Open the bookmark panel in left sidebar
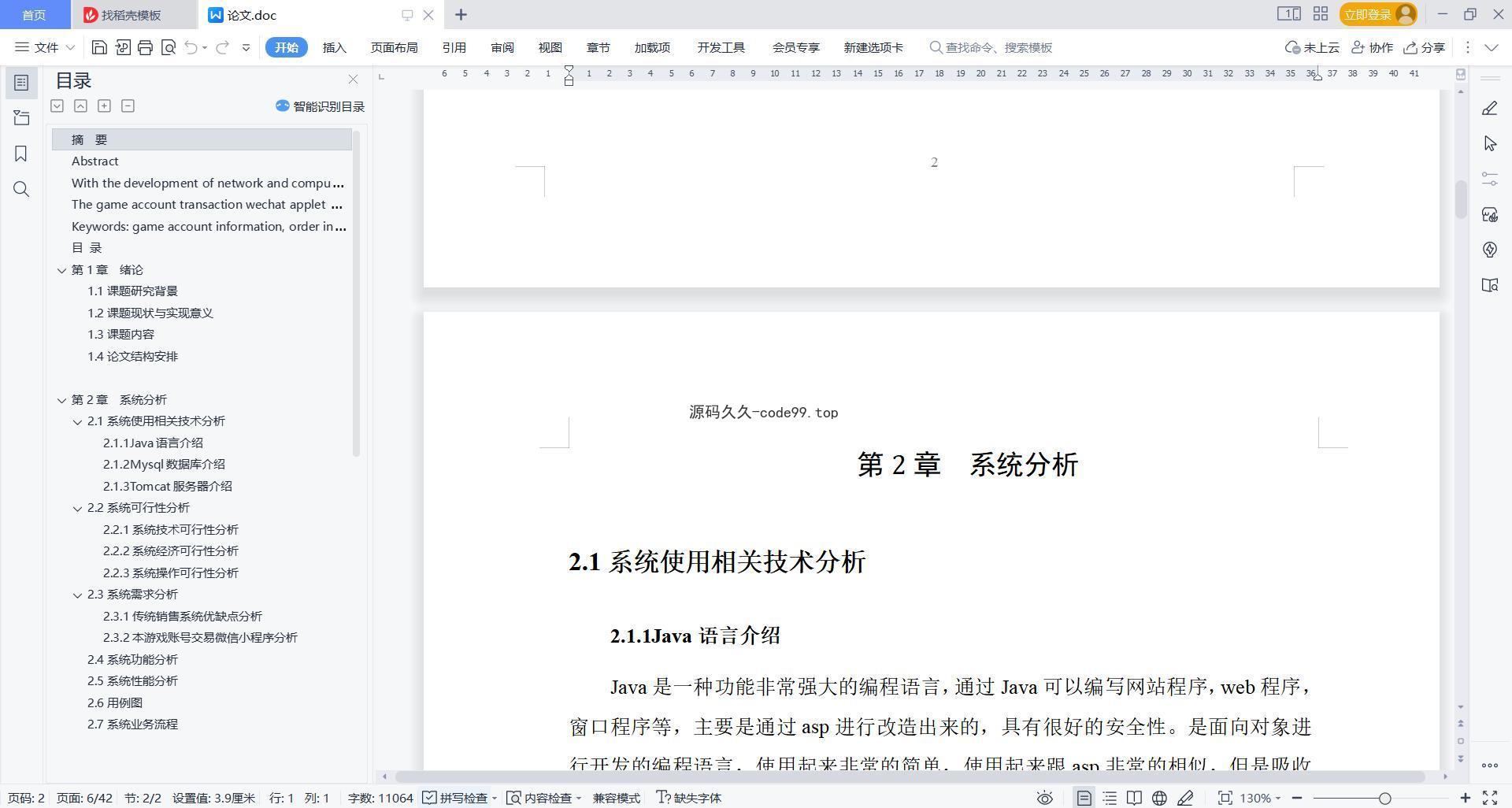1512x808 pixels. pyautogui.click(x=21, y=154)
